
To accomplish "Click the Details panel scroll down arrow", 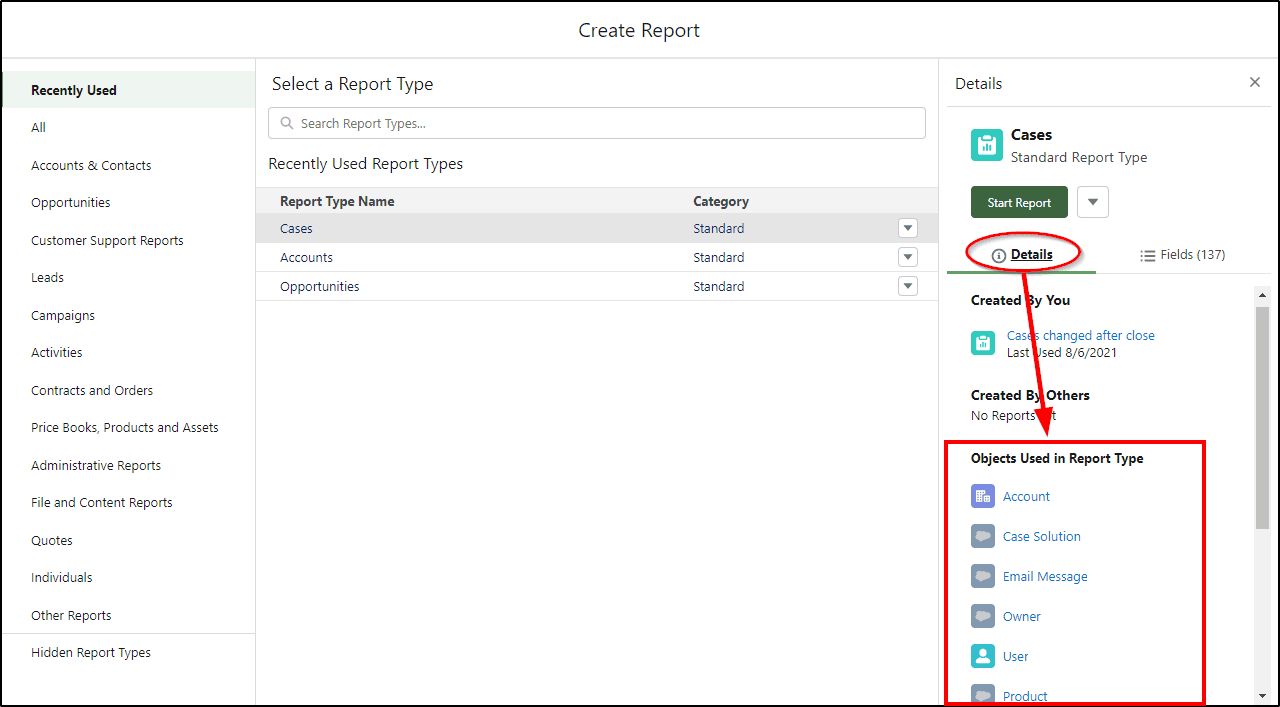I will [1262, 695].
